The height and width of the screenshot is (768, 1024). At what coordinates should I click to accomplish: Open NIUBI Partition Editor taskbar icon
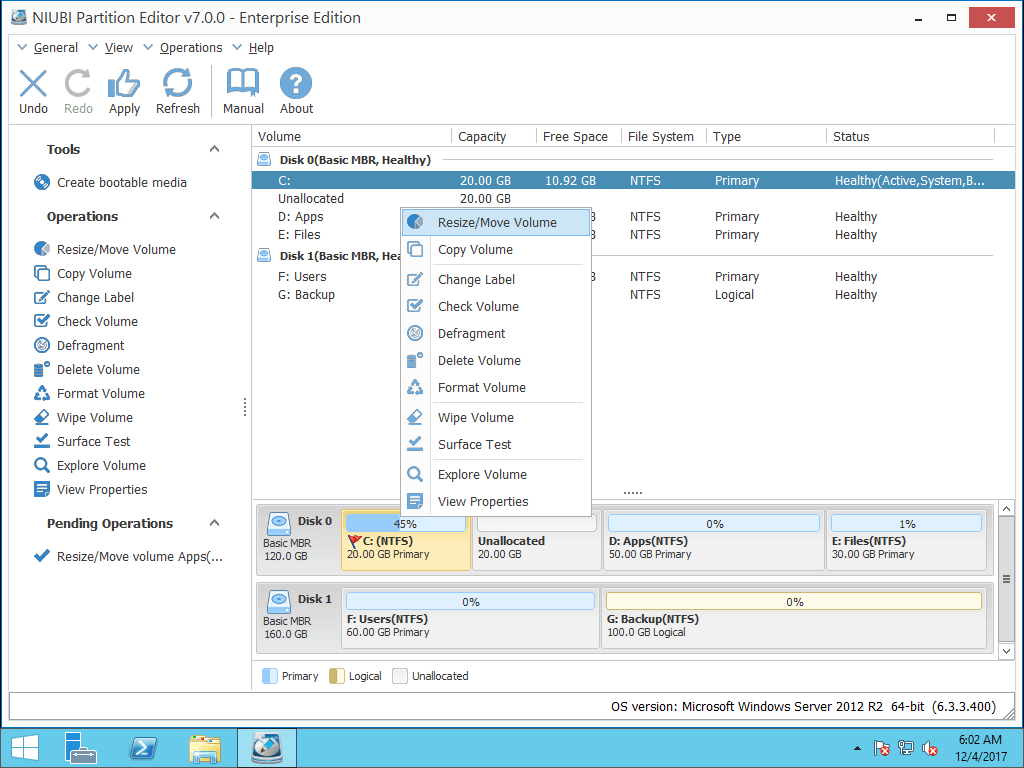click(266, 748)
